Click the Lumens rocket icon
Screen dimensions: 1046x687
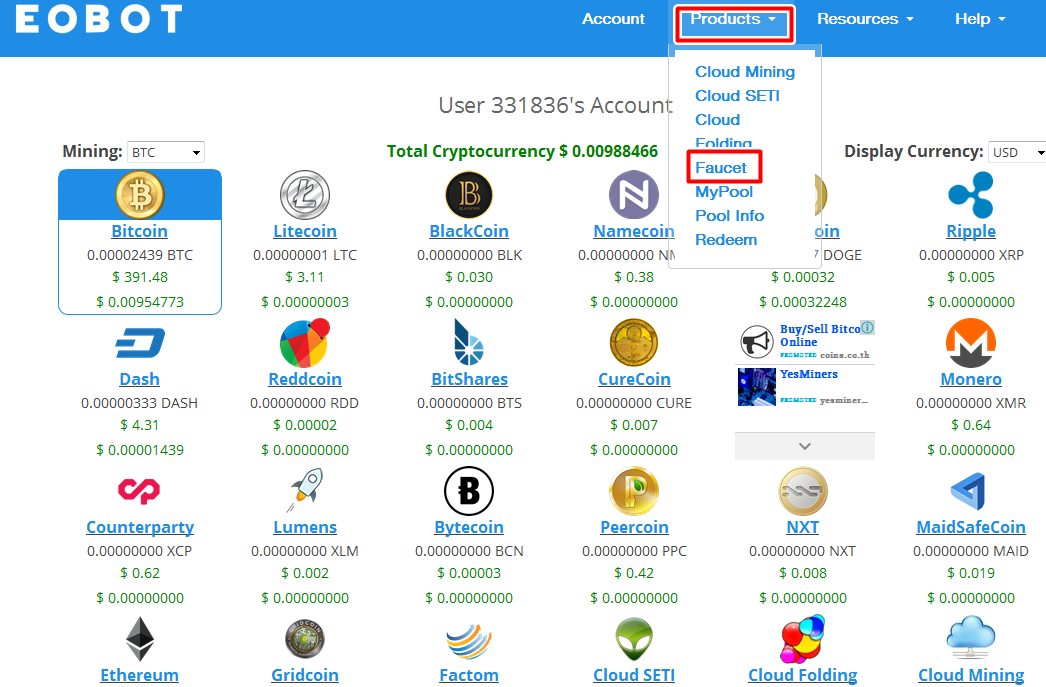point(305,491)
